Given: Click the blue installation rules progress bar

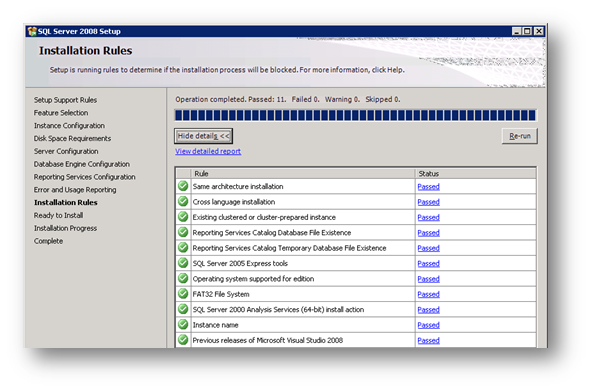Looking at the screenshot, I should tap(355, 115).
